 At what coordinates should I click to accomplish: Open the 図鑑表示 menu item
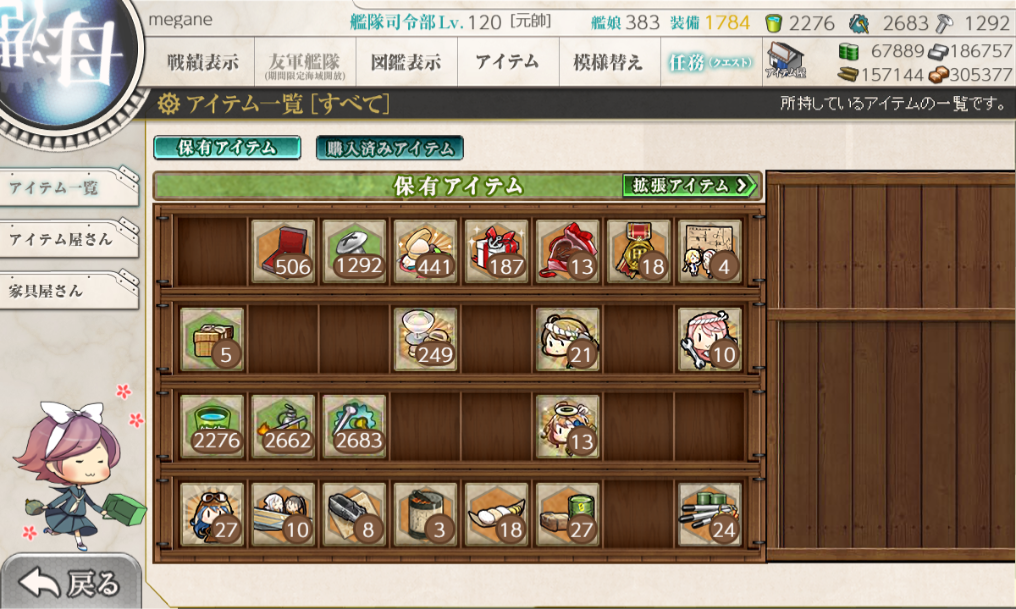[406, 62]
